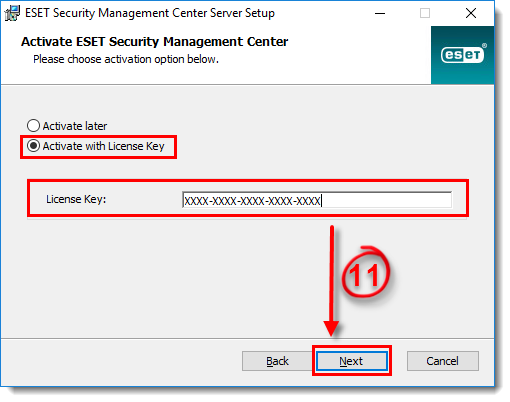Click the ESET logo banner

tap(462, 55)
